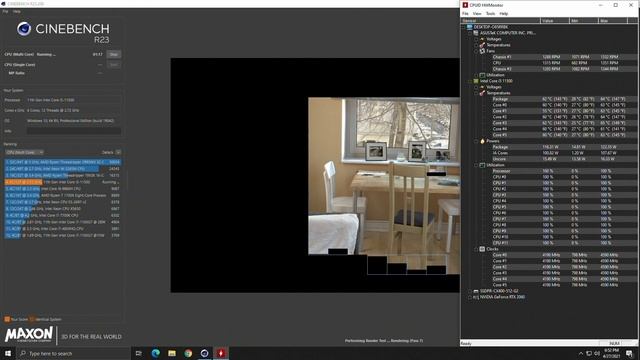Collapse the Clocks node

476,249
